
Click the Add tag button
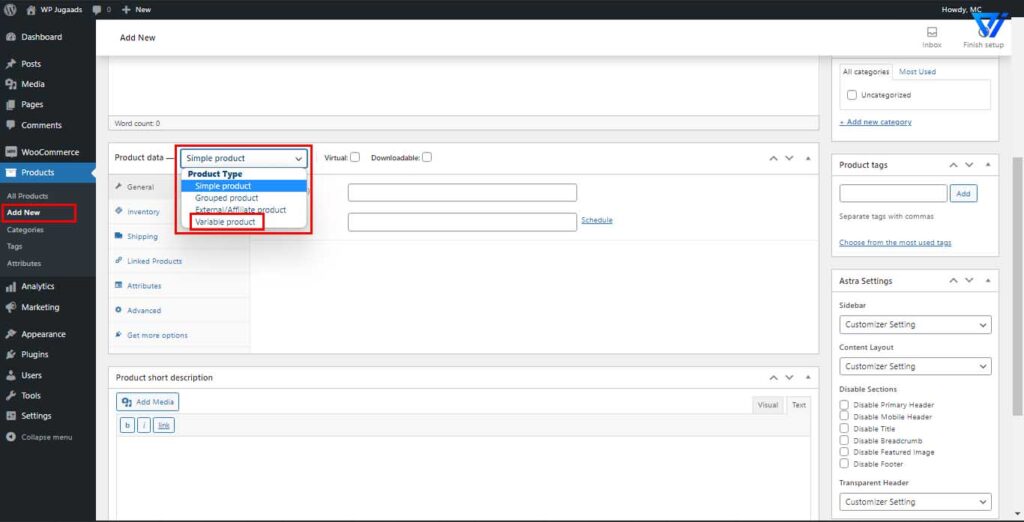click(964, 193)
